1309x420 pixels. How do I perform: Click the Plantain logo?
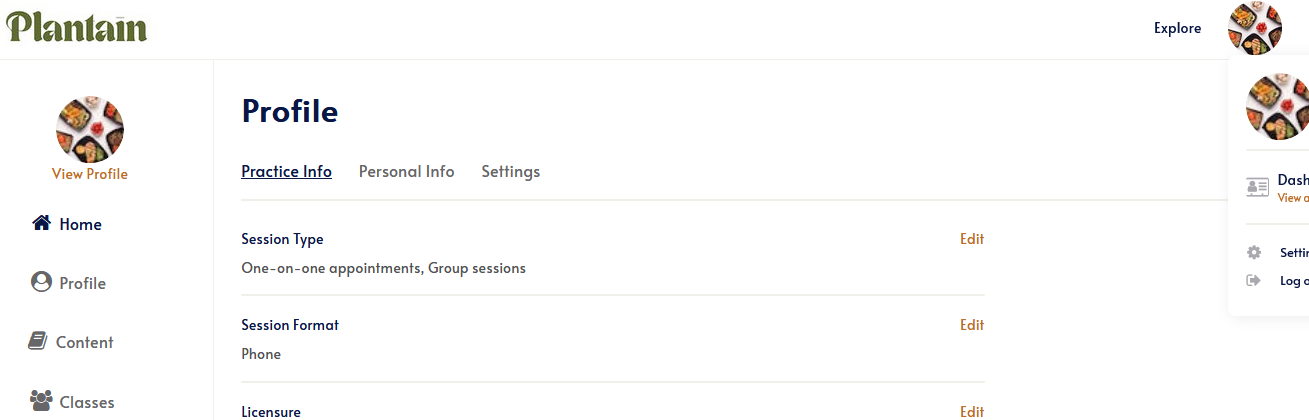(77, 27)
